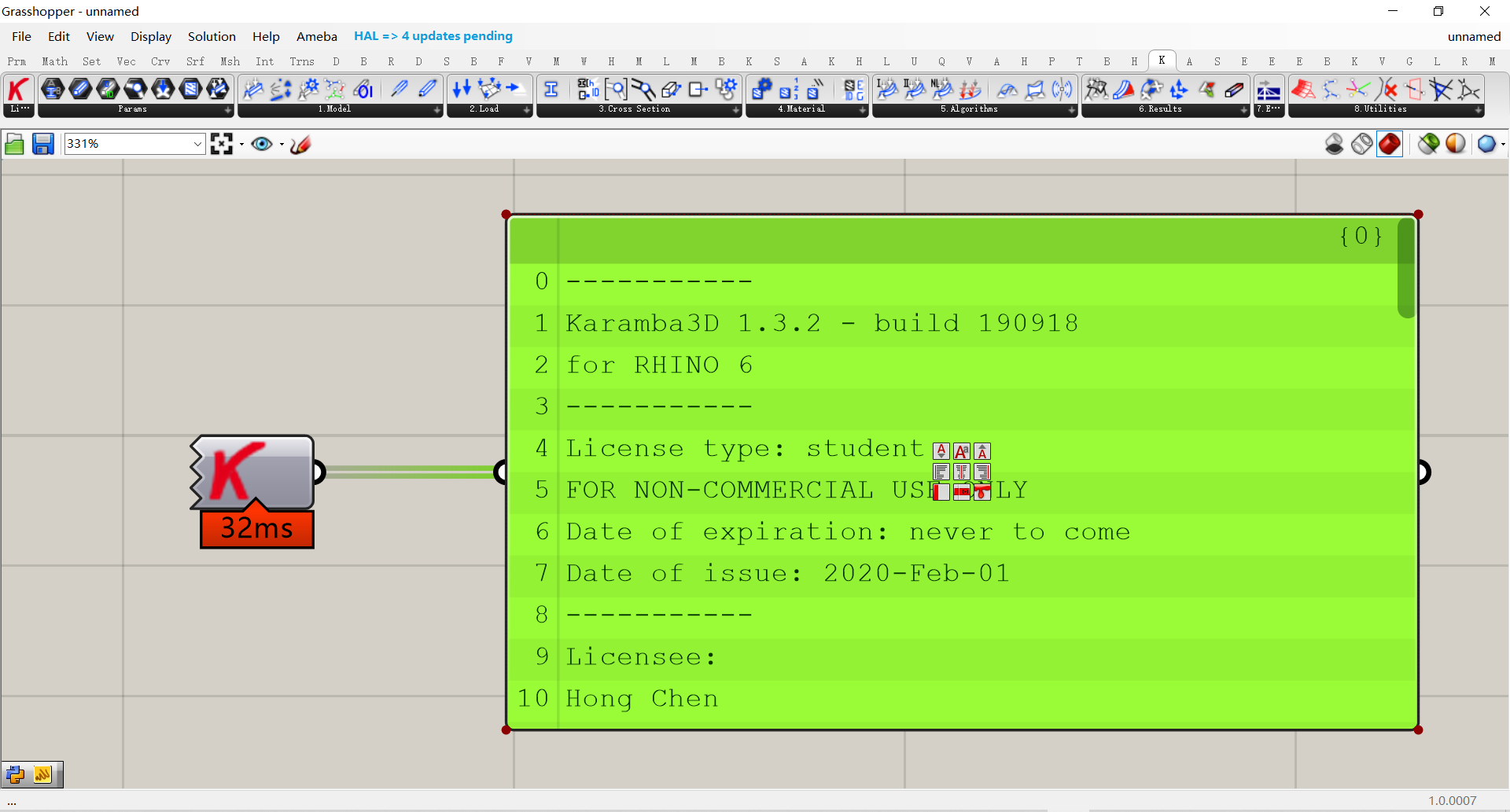The width and height of the screenshot is (1510, 812).
Task: Save the document with the floppy disk icon
Action: [x=42, y=144]
